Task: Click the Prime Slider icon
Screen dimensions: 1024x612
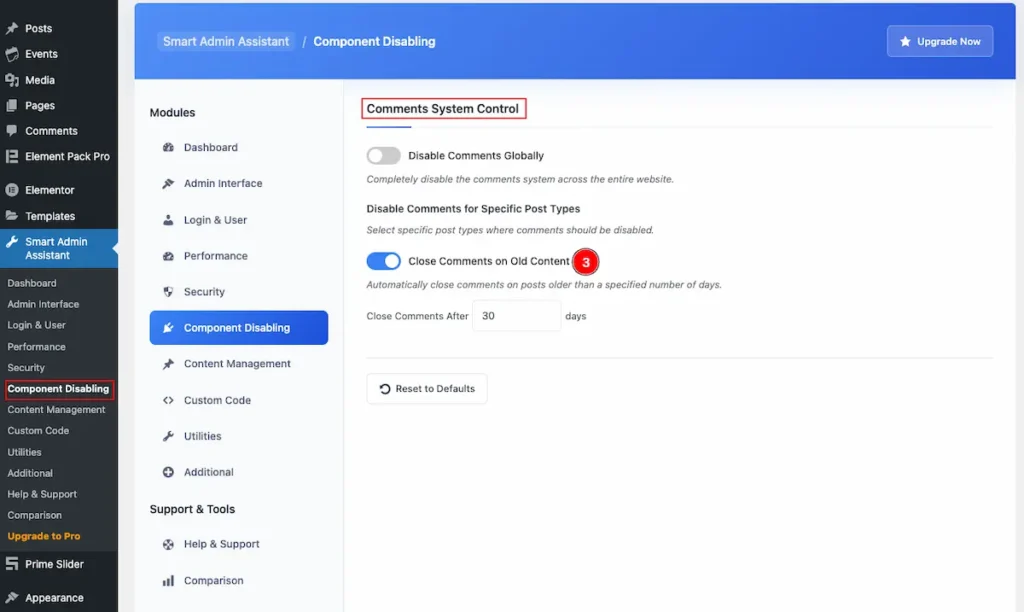Action: point(12,564)
